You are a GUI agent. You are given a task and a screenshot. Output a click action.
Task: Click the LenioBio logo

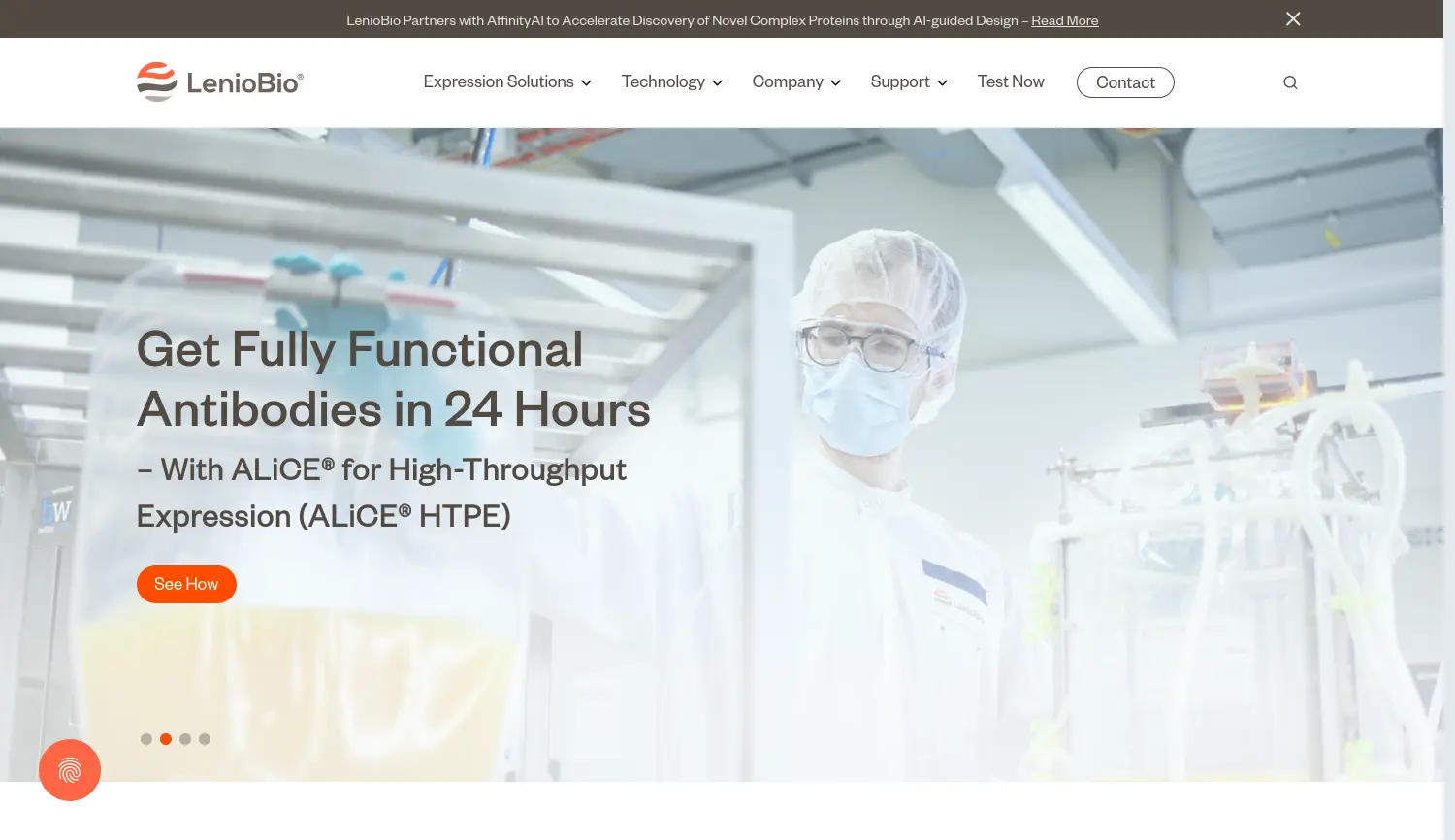(x=219, y=81)
